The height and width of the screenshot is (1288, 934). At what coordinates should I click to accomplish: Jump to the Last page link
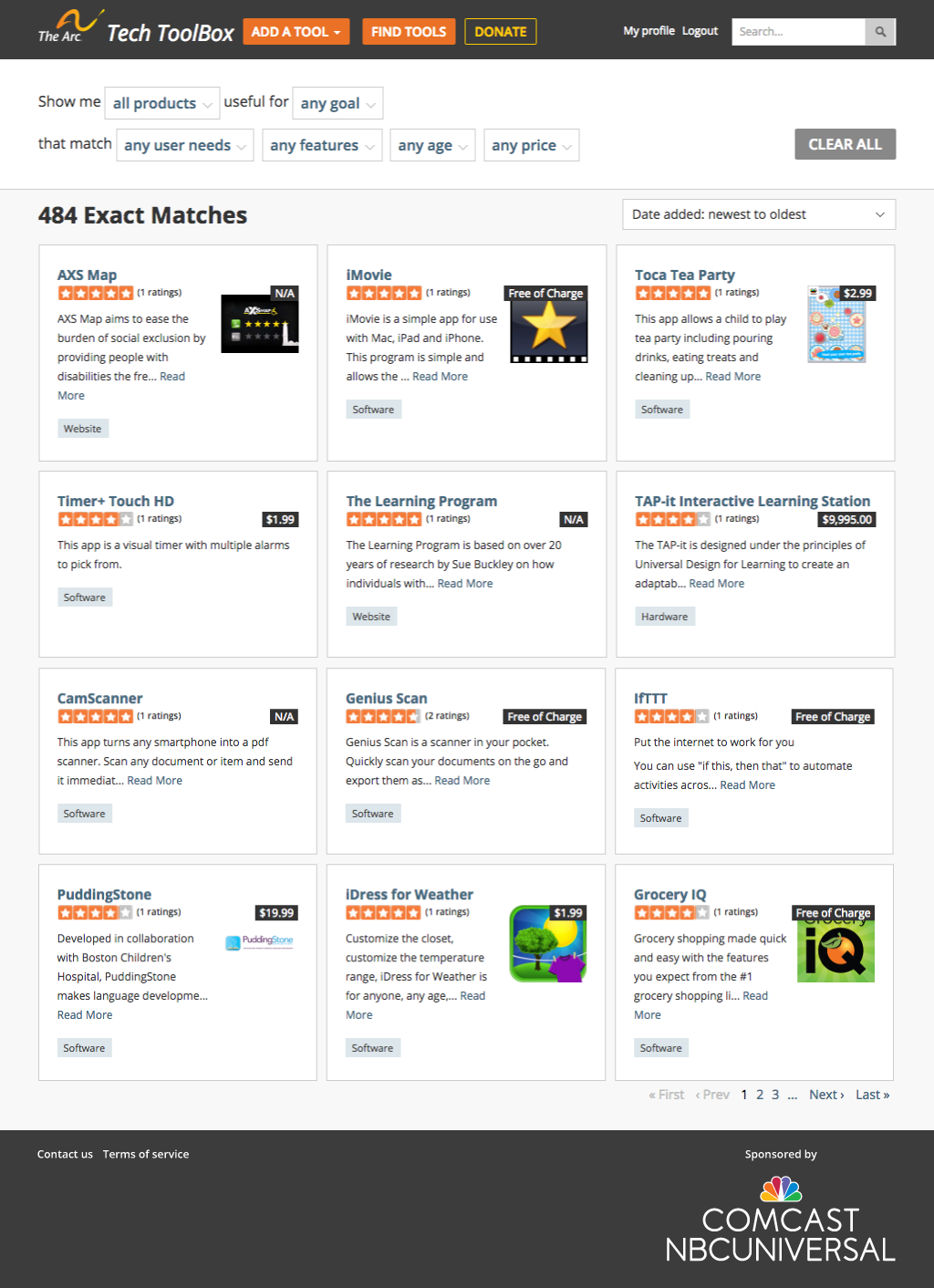(x=872, y=1095)
